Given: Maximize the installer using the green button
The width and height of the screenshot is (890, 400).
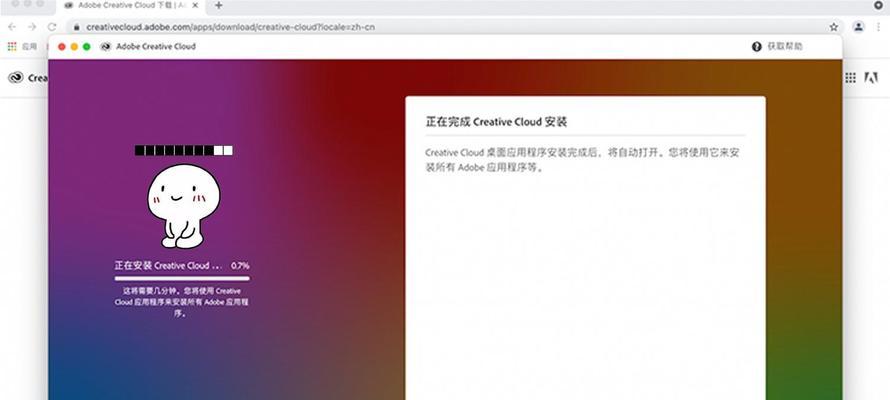Looking at the screenshot, I should (86, 47).
